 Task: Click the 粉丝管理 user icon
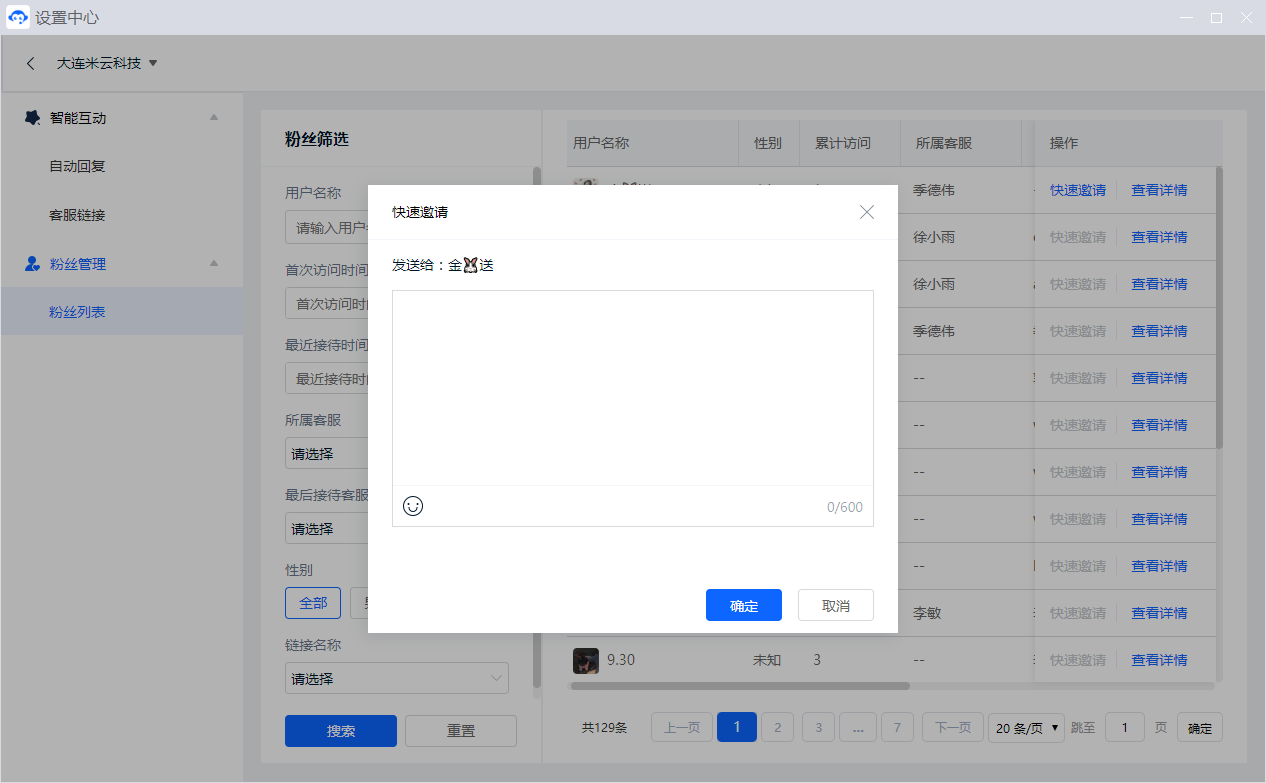click(32, 265)
